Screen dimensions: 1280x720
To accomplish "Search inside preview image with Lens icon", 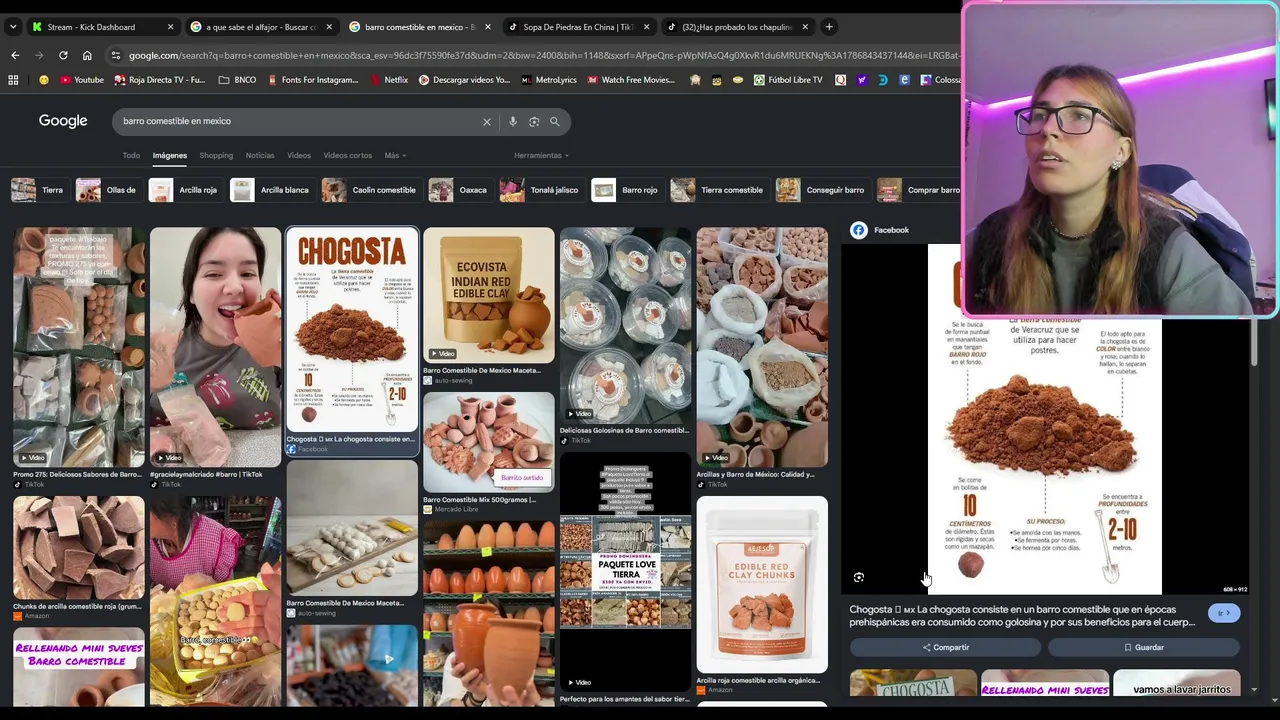I will tap(859, 577).
